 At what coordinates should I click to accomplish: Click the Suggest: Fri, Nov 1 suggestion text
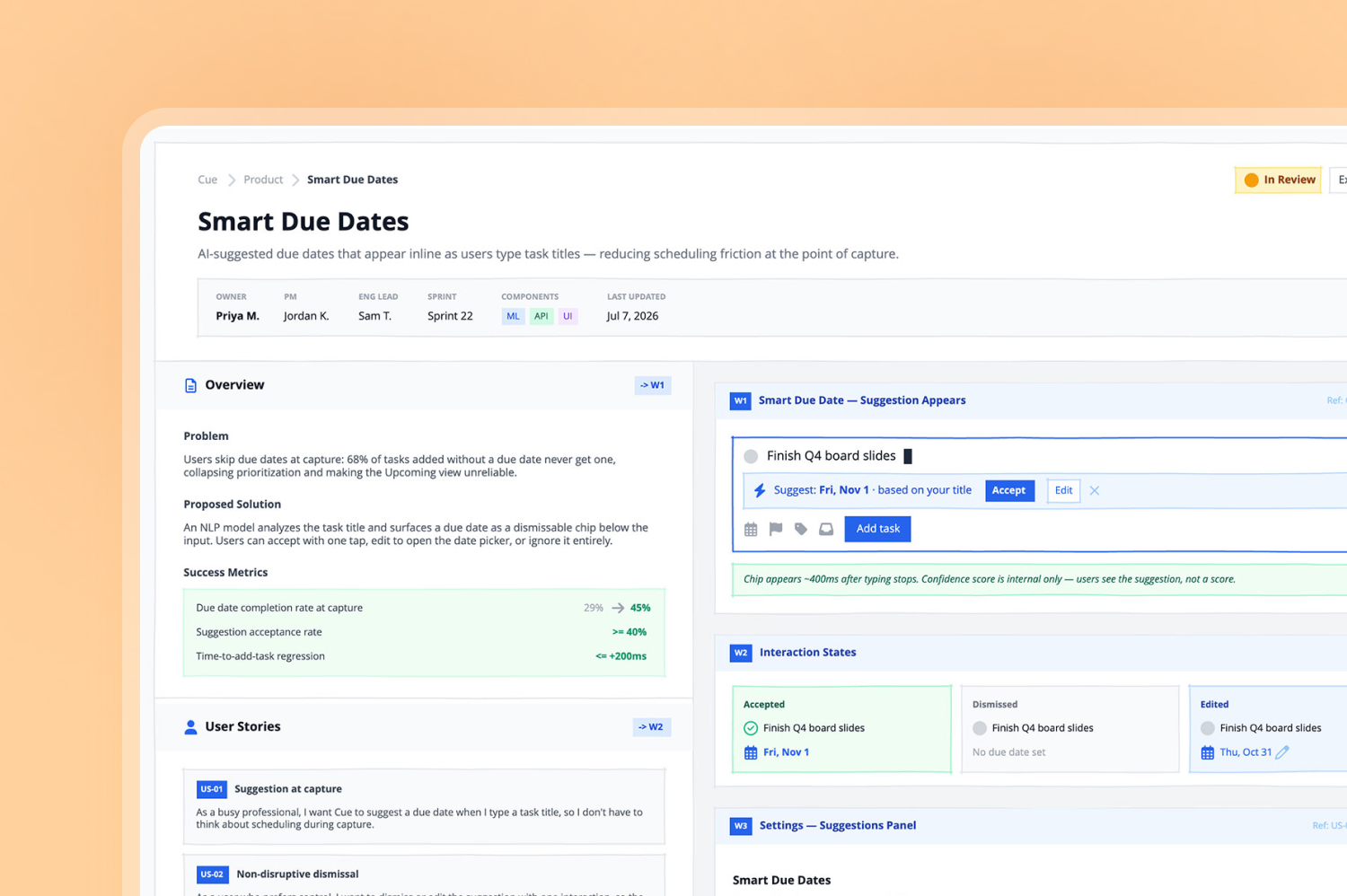click(872, 490)
